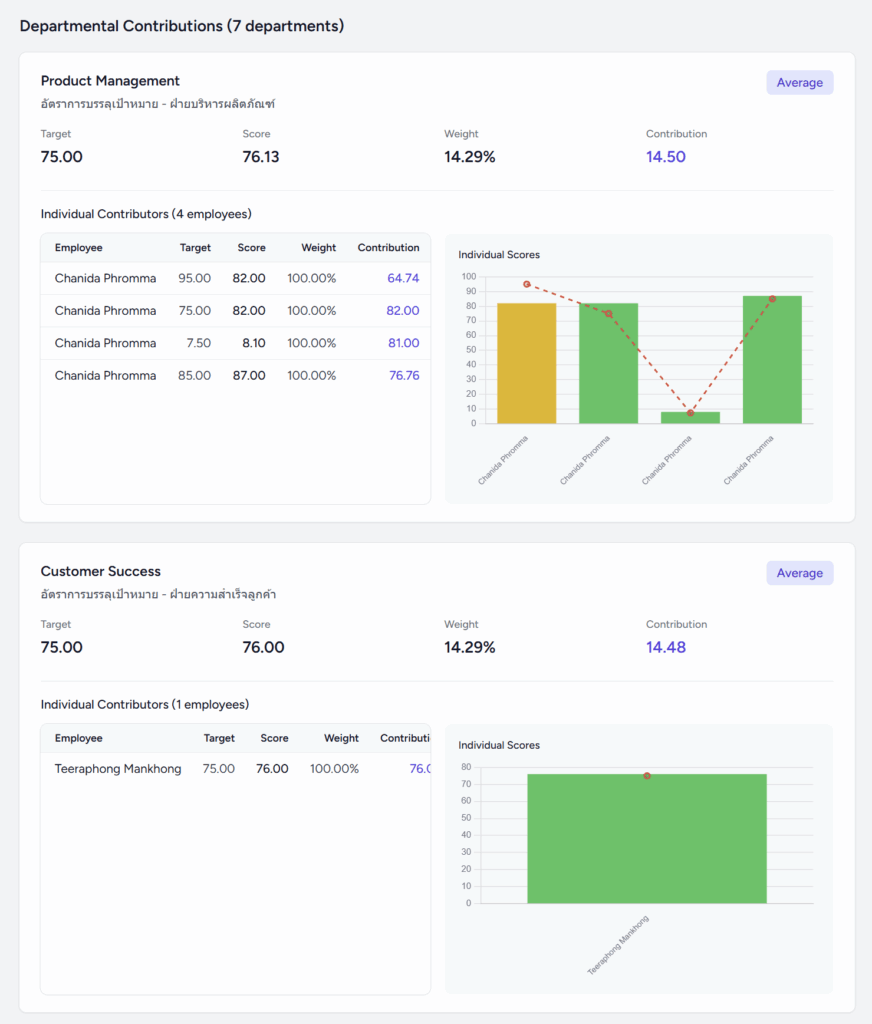Click the shortest green bar in the chart
The height and width of the screenshot is (1024, 872).
pyautogui.click(x=690, y=417)
